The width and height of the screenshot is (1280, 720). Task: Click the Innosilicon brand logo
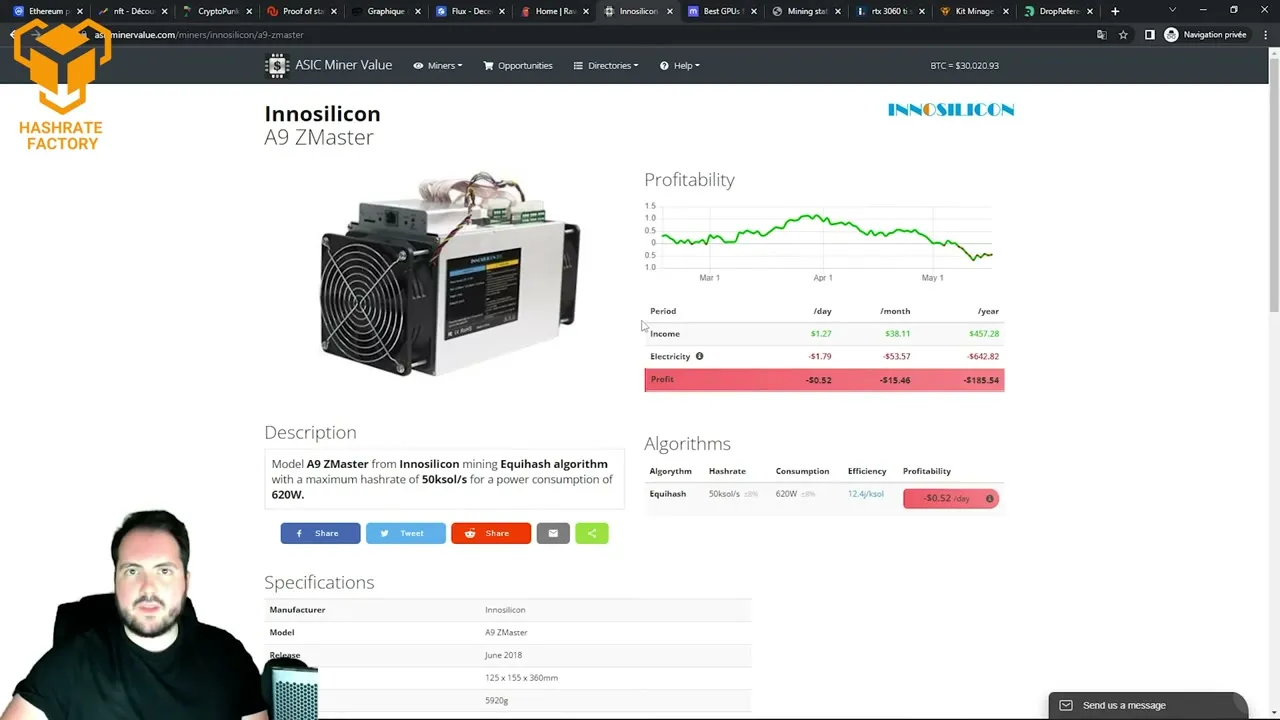coord(950,110)
